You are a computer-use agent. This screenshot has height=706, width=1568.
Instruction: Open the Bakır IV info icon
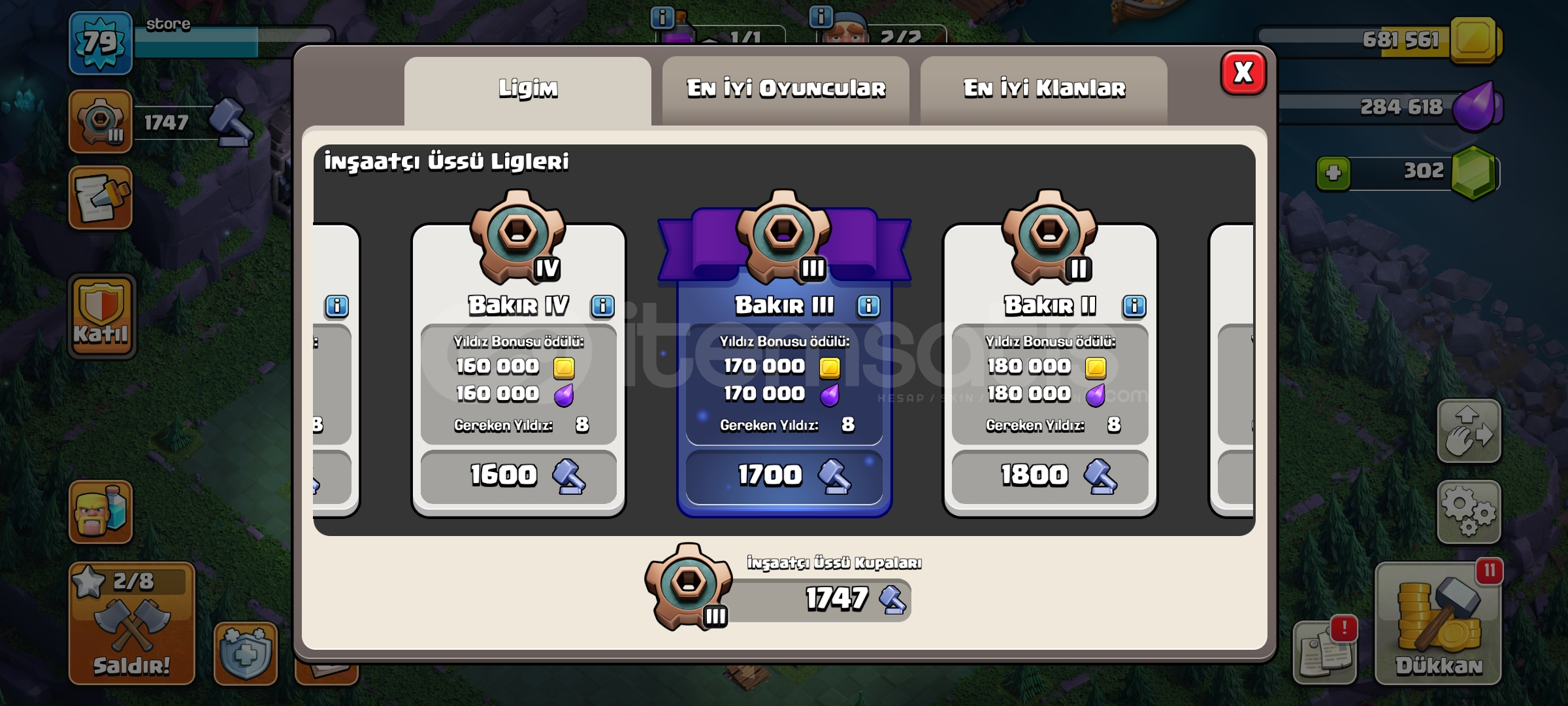pyautogui.click(x=602, y=306)
